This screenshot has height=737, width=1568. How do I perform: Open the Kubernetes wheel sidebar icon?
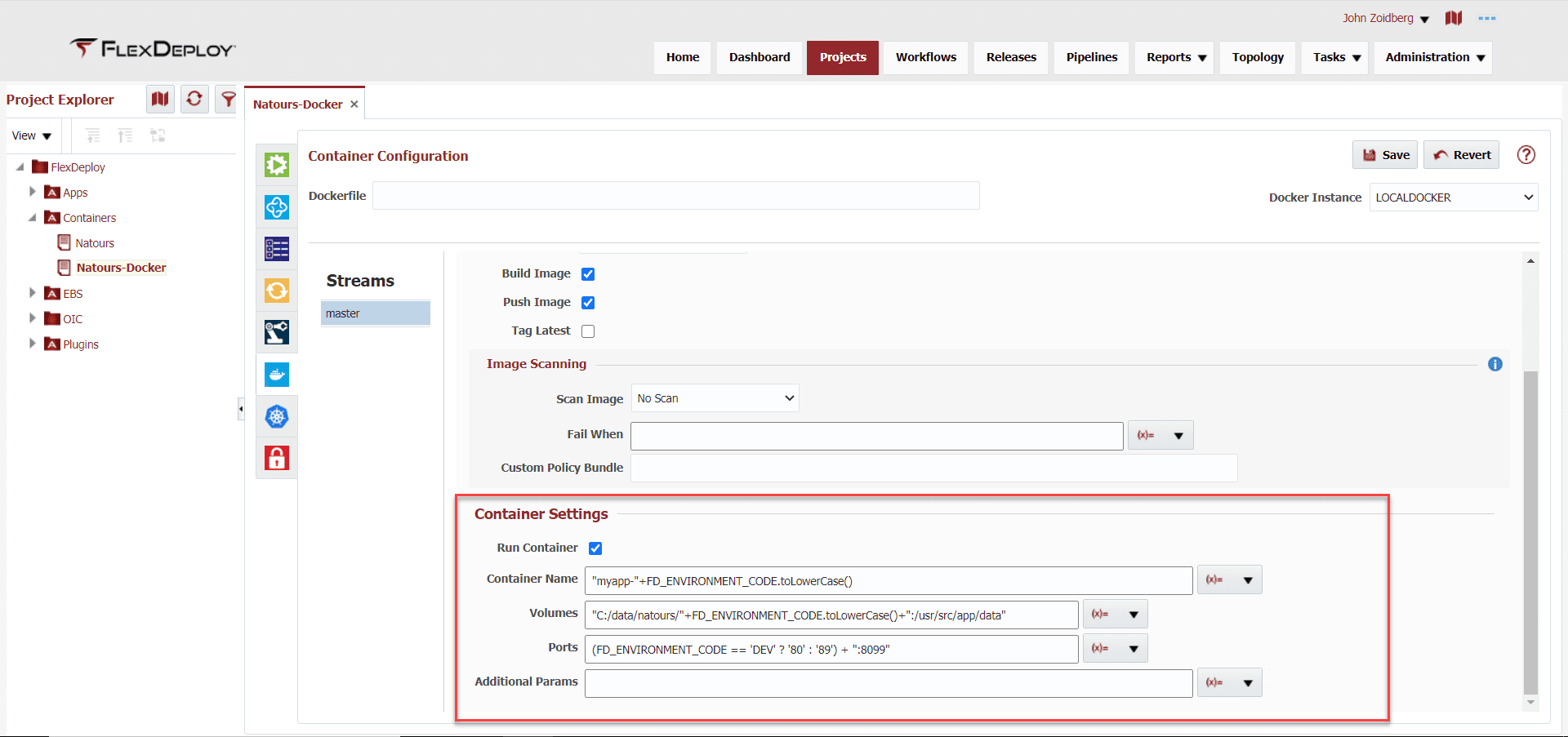277,416
